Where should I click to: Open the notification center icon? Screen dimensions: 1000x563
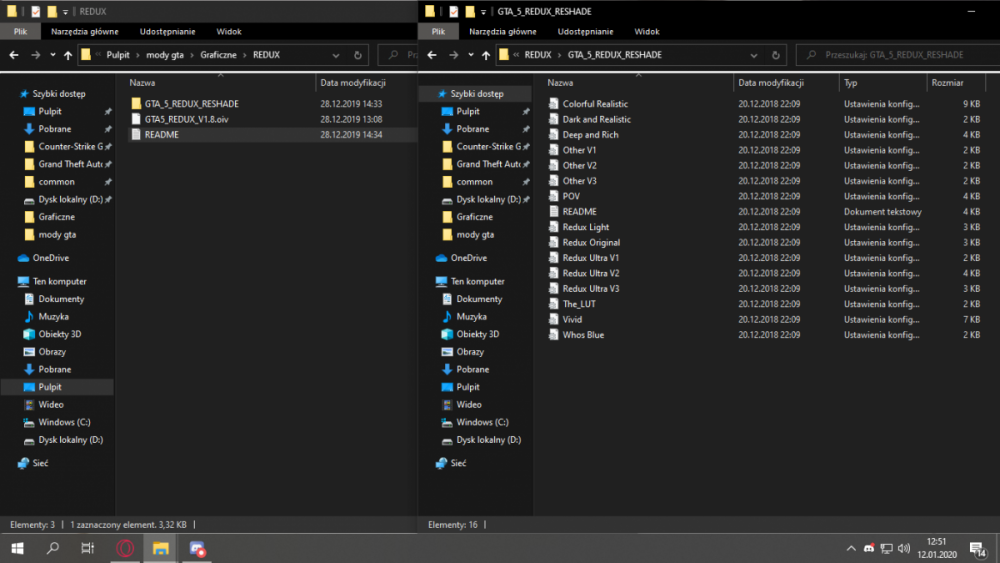(978, 548)
